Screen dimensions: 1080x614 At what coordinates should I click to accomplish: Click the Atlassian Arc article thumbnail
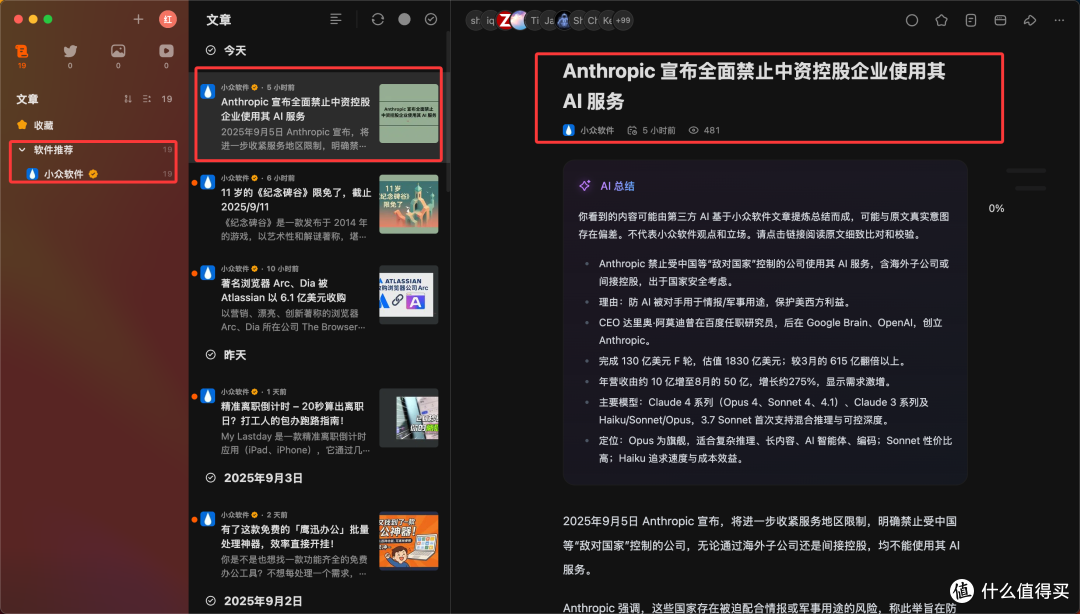point(408,295)
